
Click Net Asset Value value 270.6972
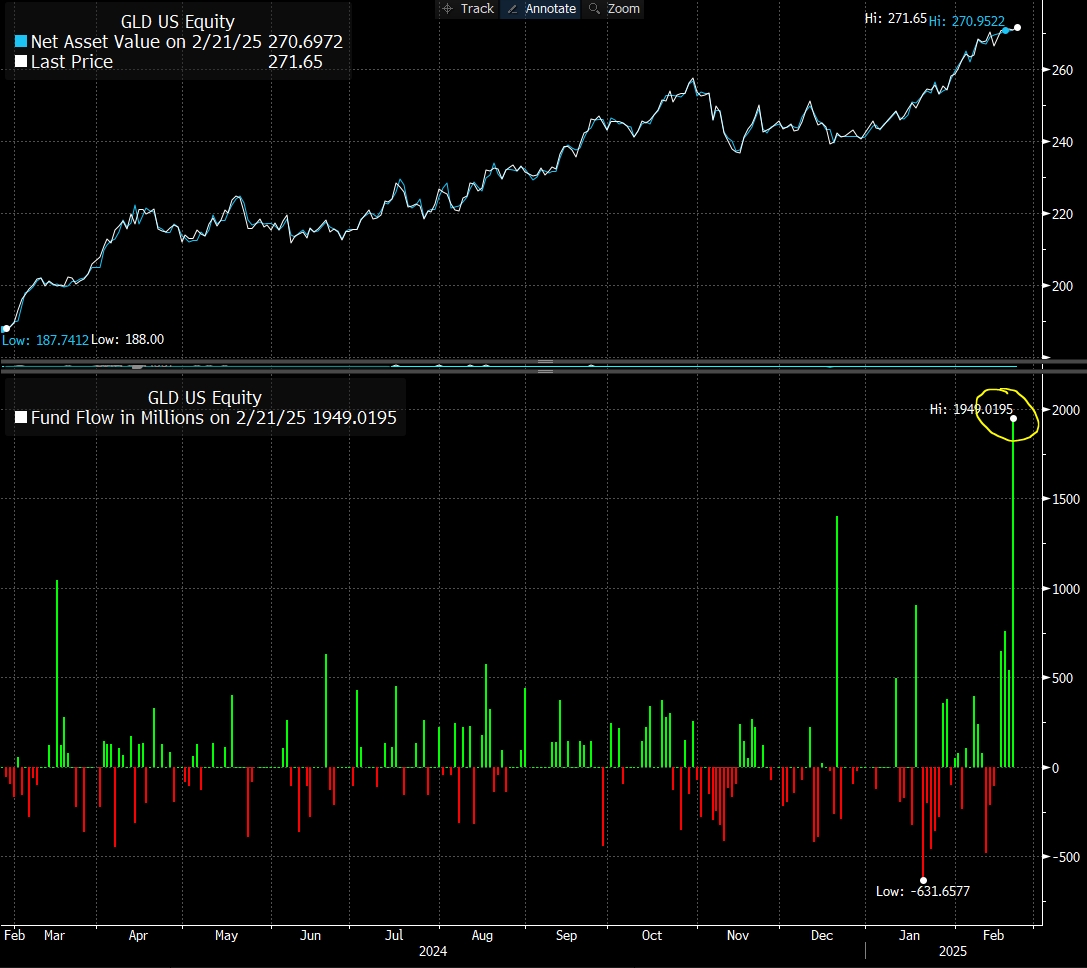(306, 42)
